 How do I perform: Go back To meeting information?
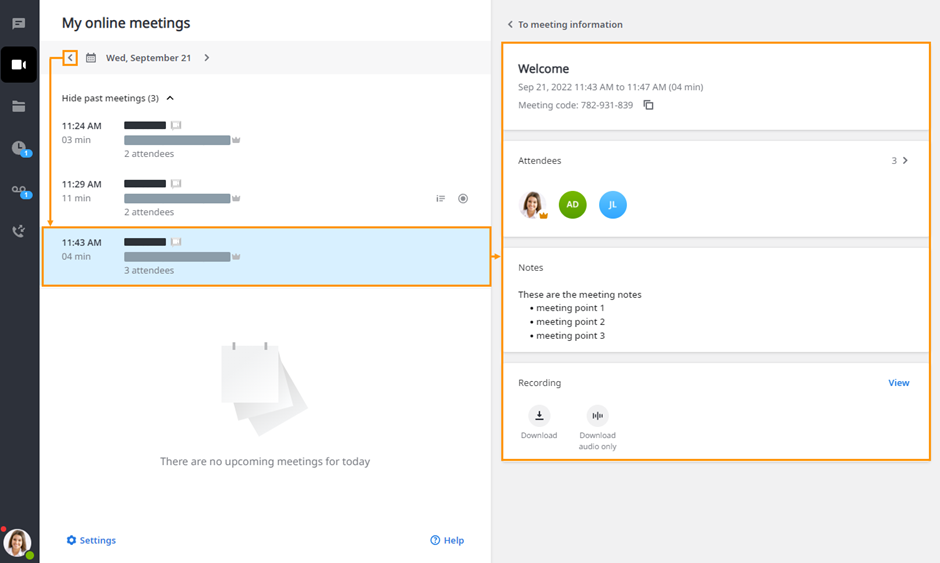[565, 25]
